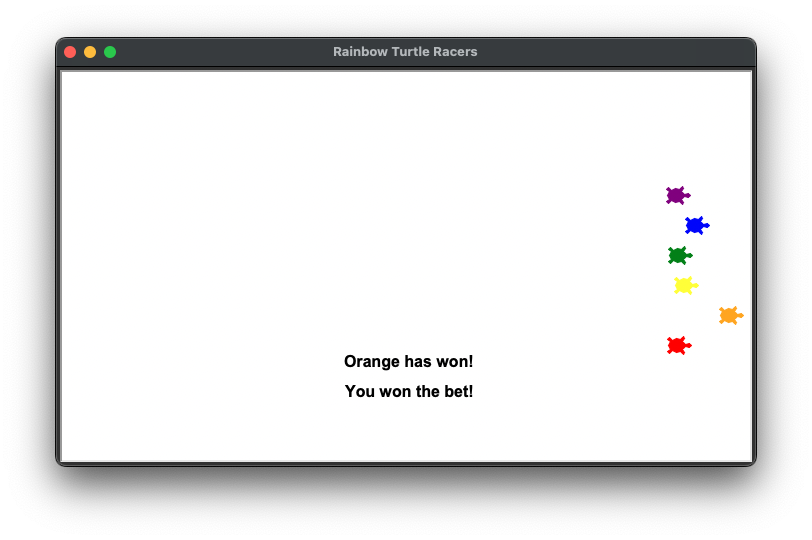Image resolution: width=812 pixels, height=540 pixels.
Task: Close the Rainbow Turtle Racers window
Action: 70,52
